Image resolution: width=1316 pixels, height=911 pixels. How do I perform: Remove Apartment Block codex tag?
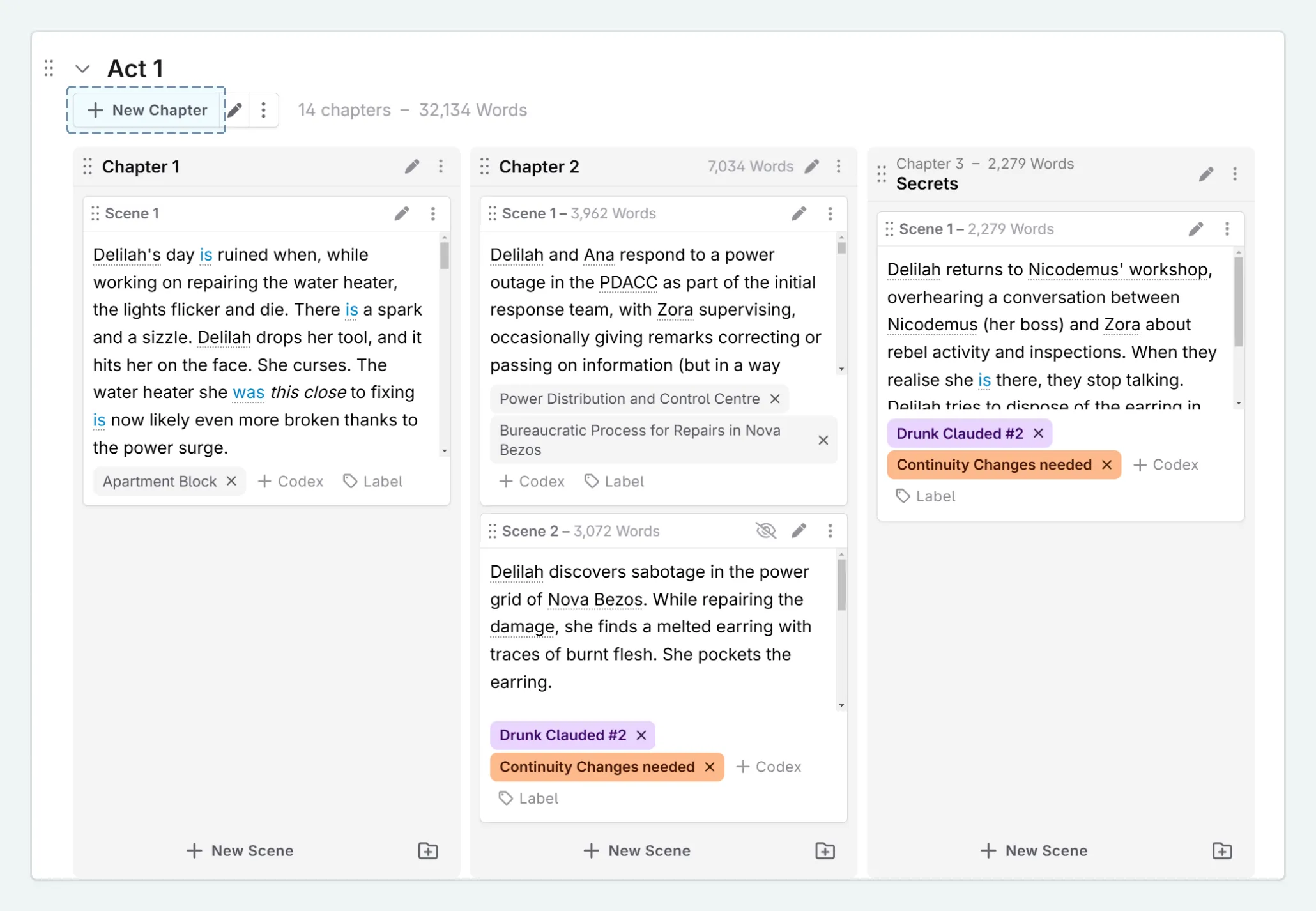[x=231, y=481]
